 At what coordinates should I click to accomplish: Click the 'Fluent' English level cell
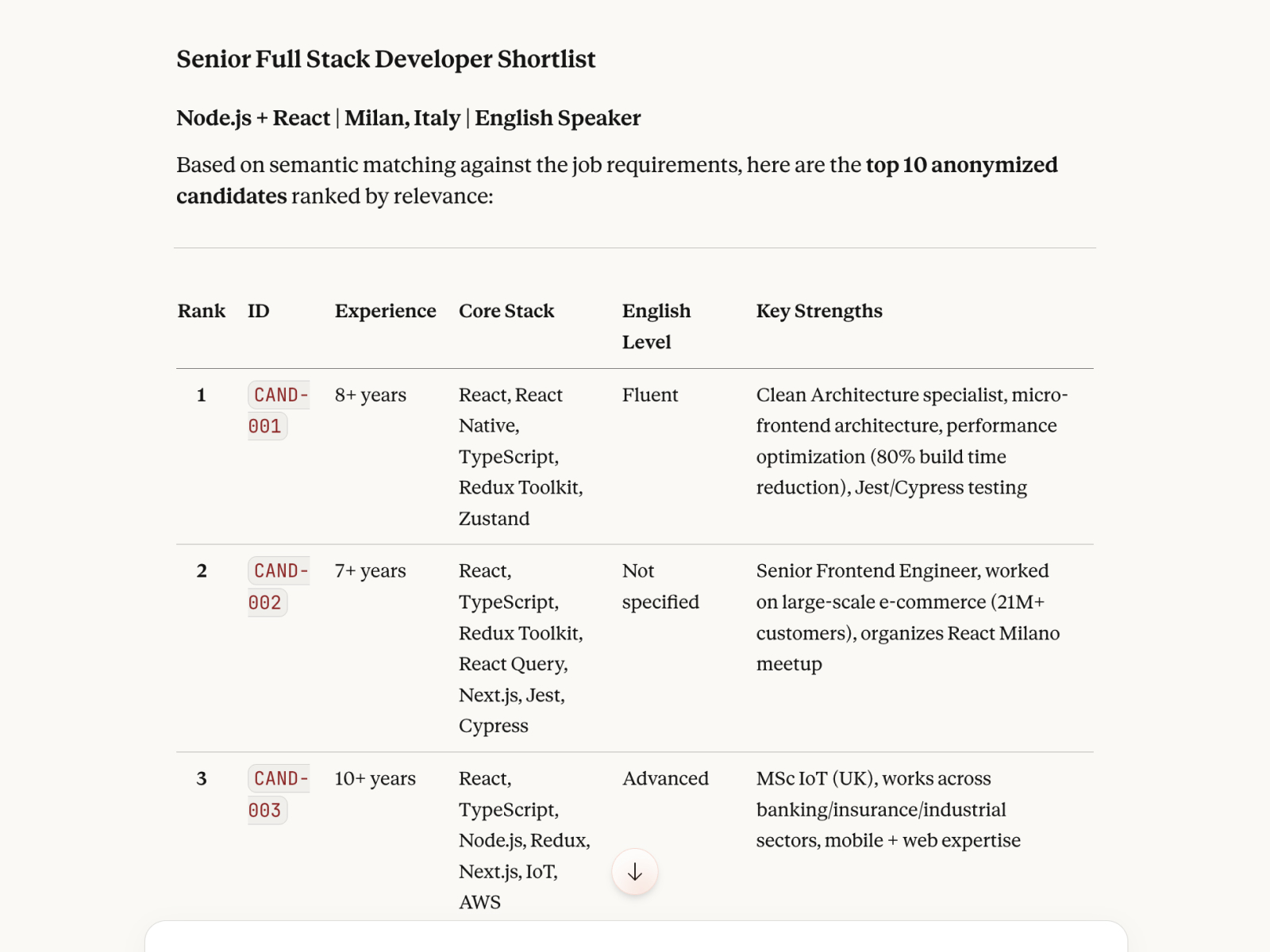tap(650, 395)
